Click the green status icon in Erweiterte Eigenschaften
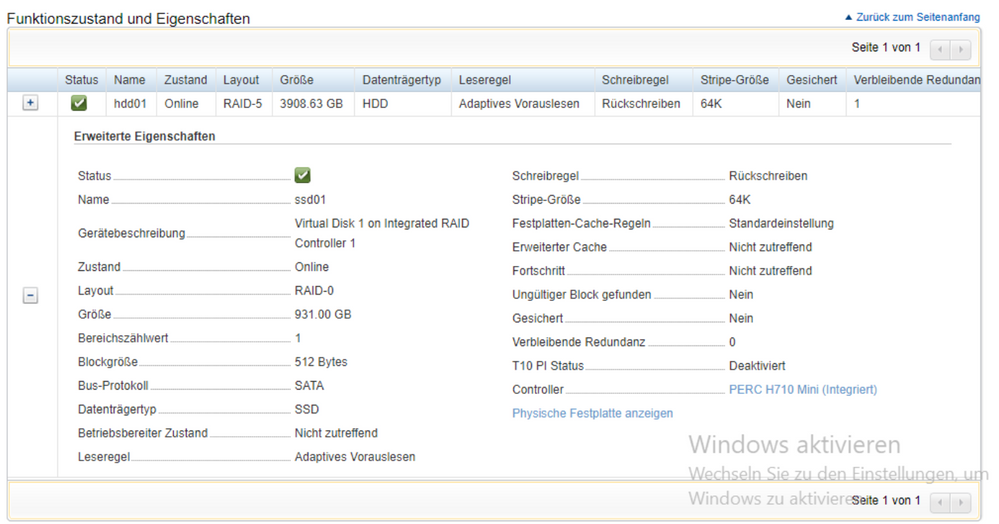Viewport: 999px width, 524px height. [303, 175]
